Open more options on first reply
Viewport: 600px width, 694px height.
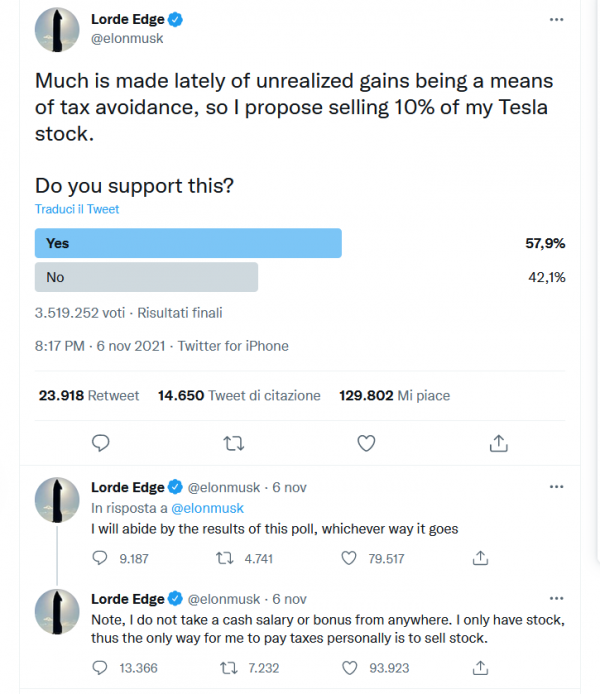(556, 487)
